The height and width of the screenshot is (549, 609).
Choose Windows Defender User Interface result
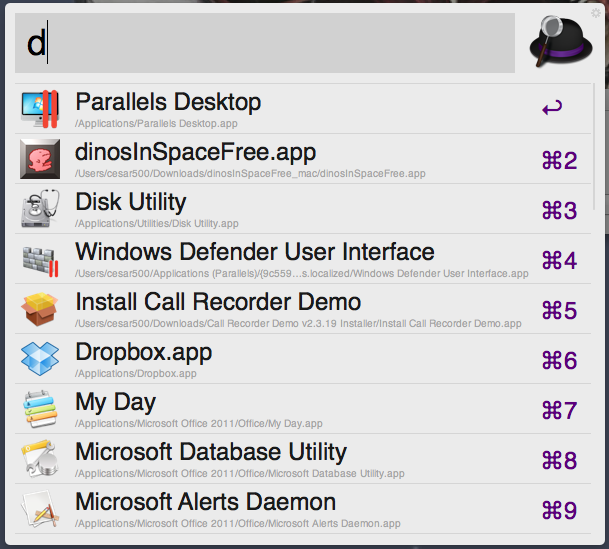coord(303,259)
